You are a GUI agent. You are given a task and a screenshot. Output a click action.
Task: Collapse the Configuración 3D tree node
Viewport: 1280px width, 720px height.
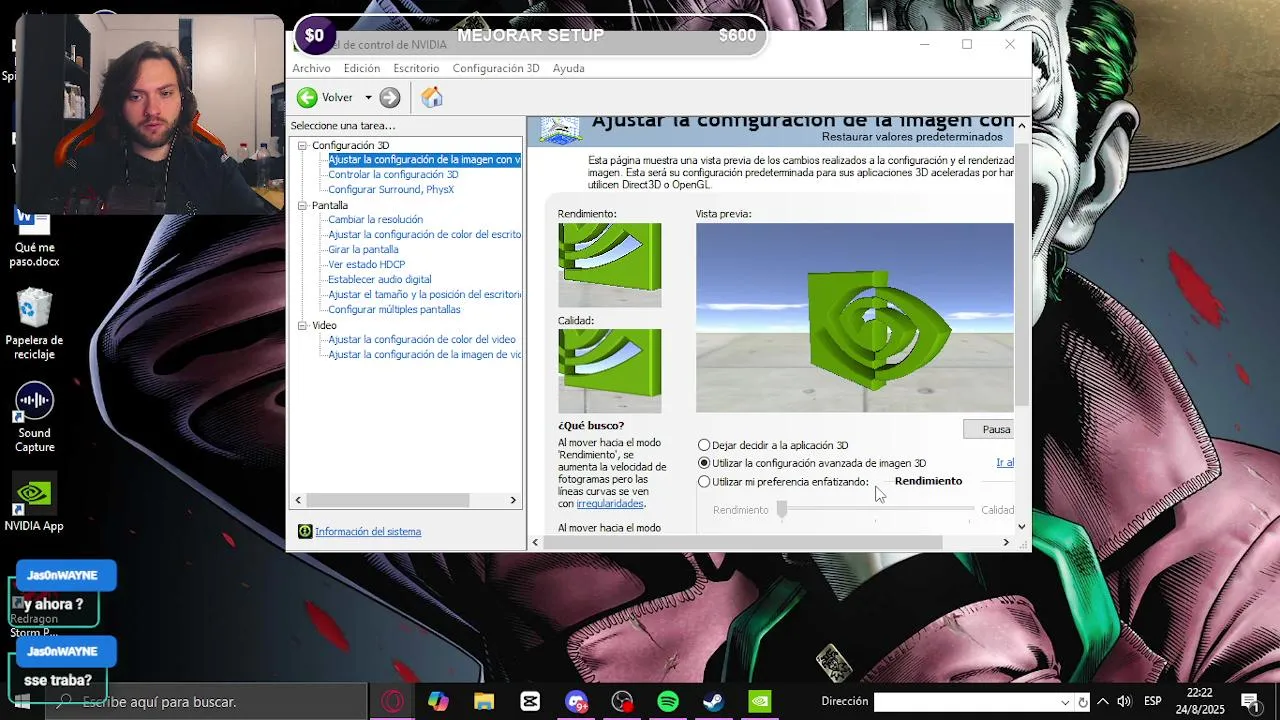pos(304,145)
